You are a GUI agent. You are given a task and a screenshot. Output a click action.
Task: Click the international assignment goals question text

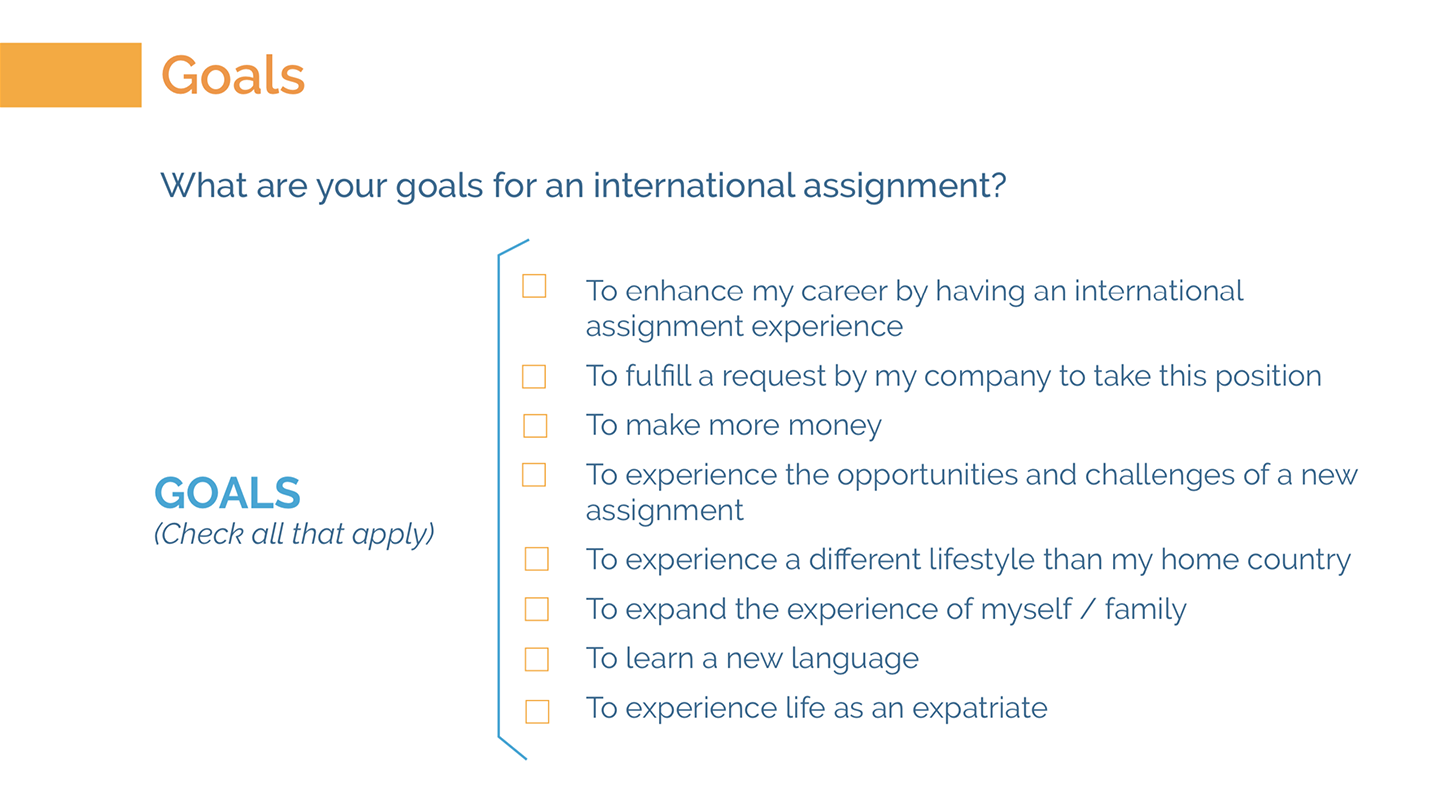tap(583, 186)
